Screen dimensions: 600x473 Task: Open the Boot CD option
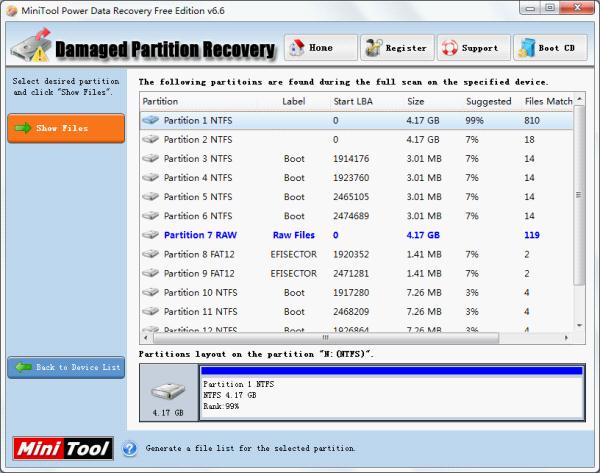[x=550, y=48]
